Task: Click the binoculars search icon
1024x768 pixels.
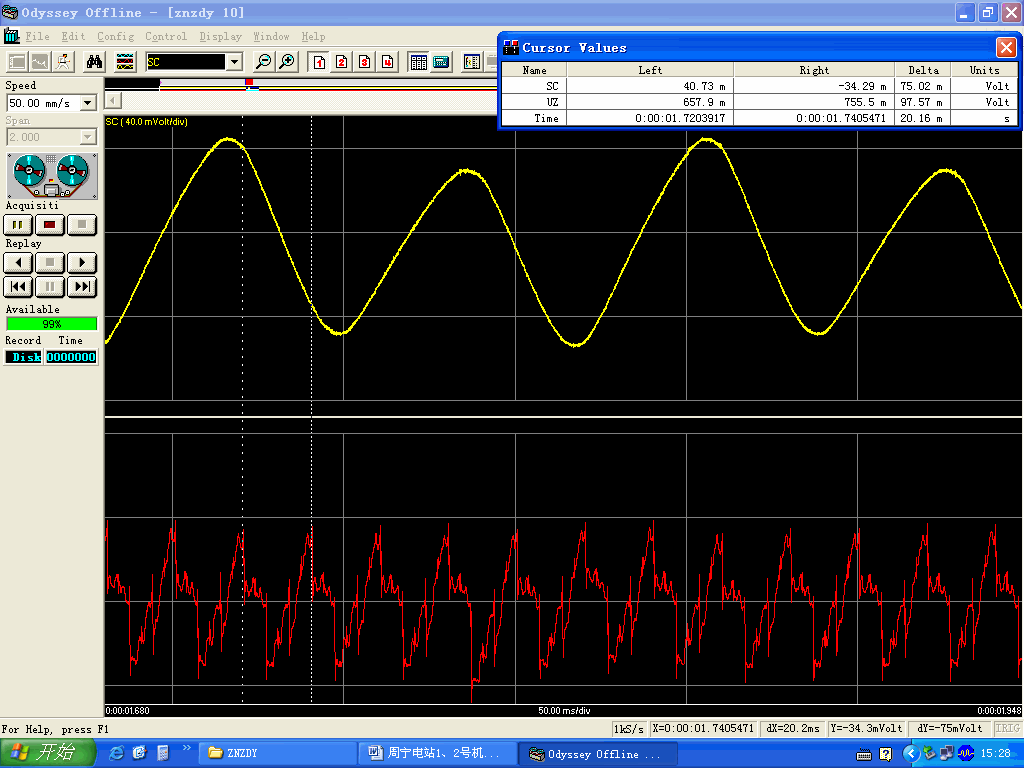Action: (x=94, y=62)
